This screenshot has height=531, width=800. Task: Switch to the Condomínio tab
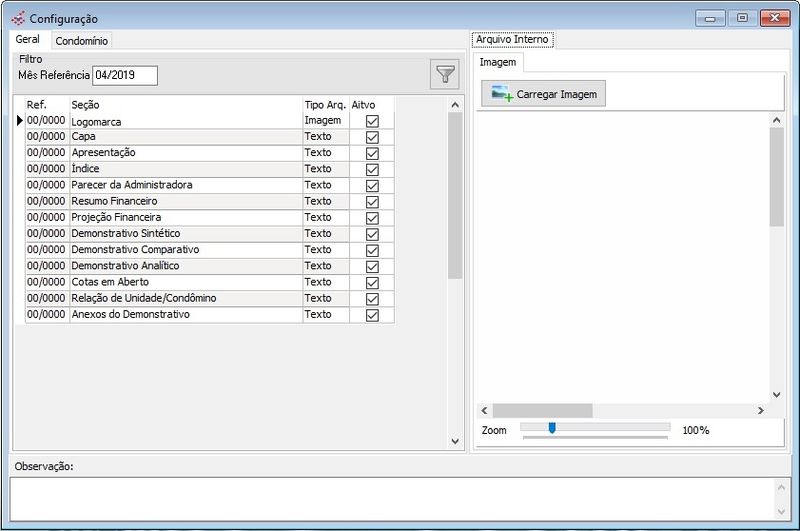pos(82,41)
